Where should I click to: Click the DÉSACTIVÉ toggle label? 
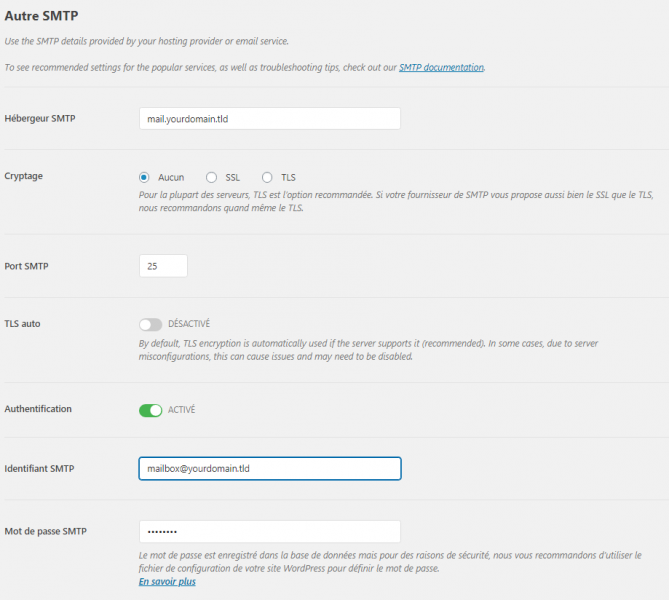189,324
